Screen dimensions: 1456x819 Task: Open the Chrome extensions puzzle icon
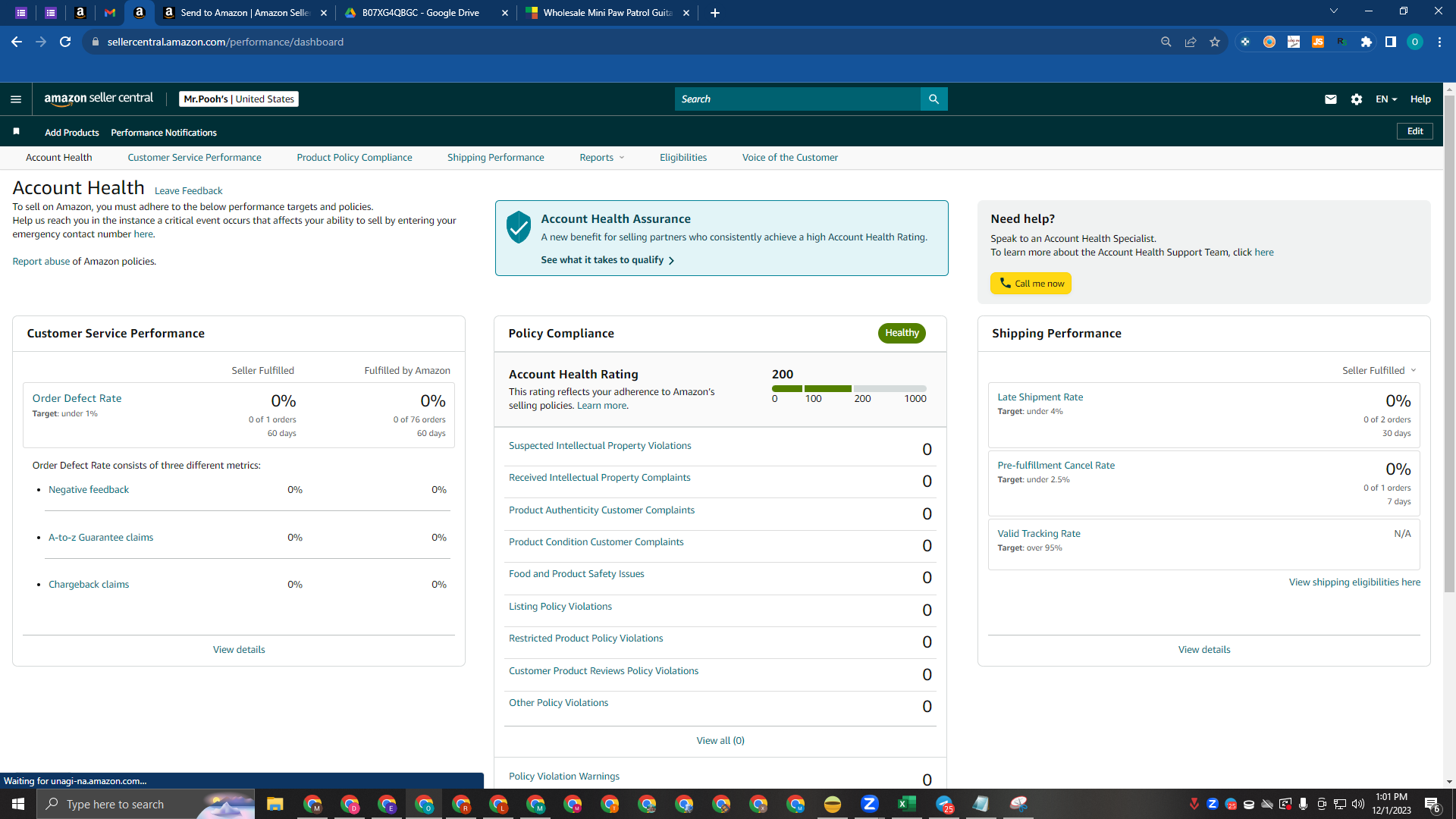point(1367,42)
